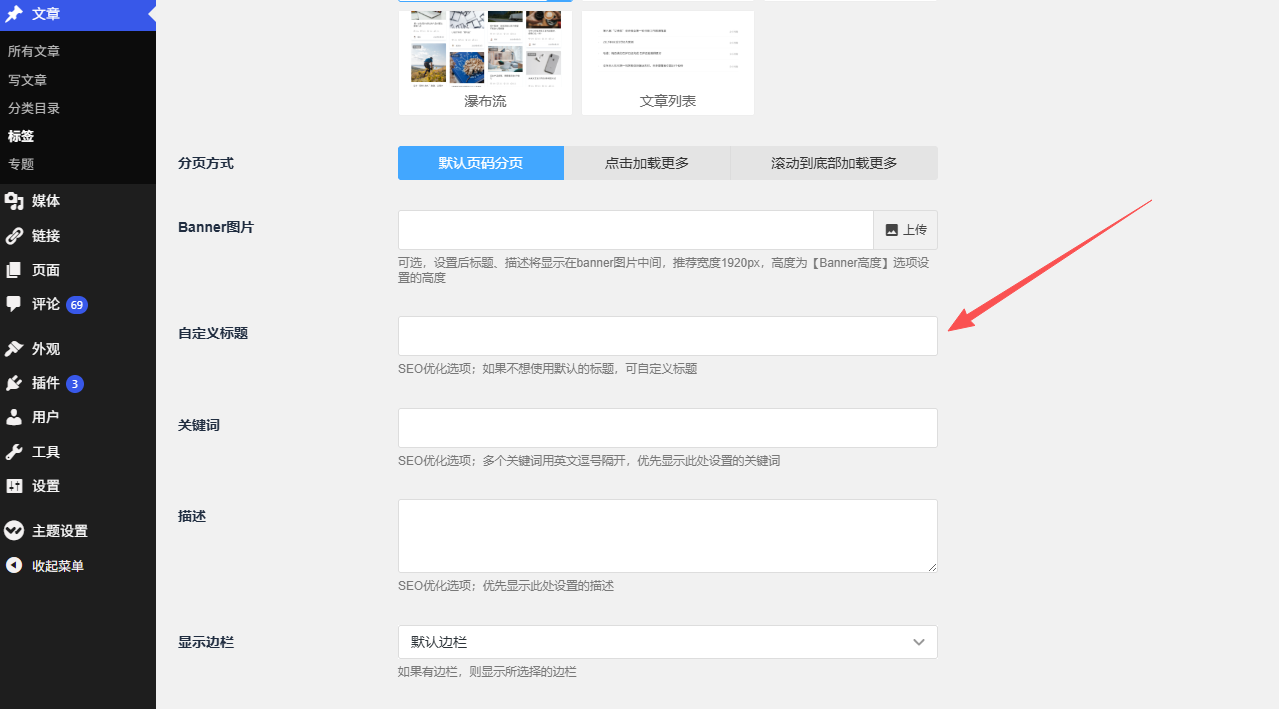Open 所有文章 submenu item
The height and width of the screenshot is (709, 1279).
(34, 51)
